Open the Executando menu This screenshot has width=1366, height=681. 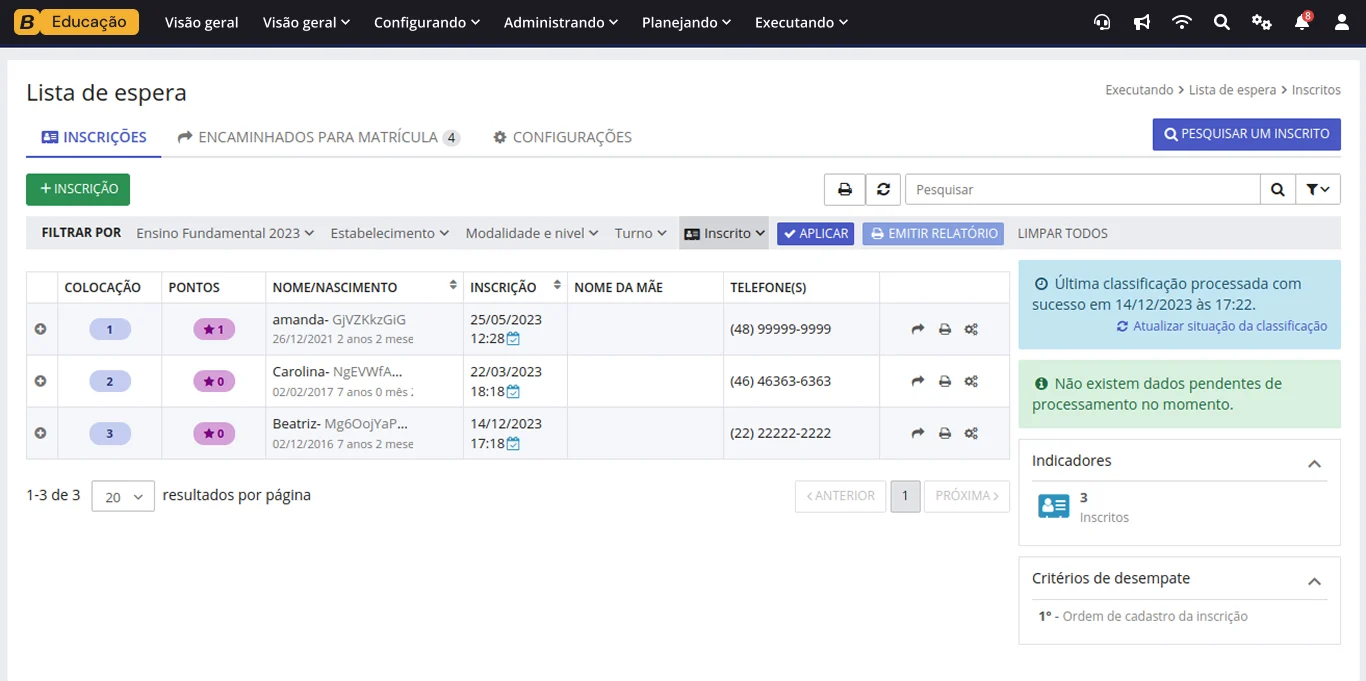pyautogui.click(x=801, y=22)
